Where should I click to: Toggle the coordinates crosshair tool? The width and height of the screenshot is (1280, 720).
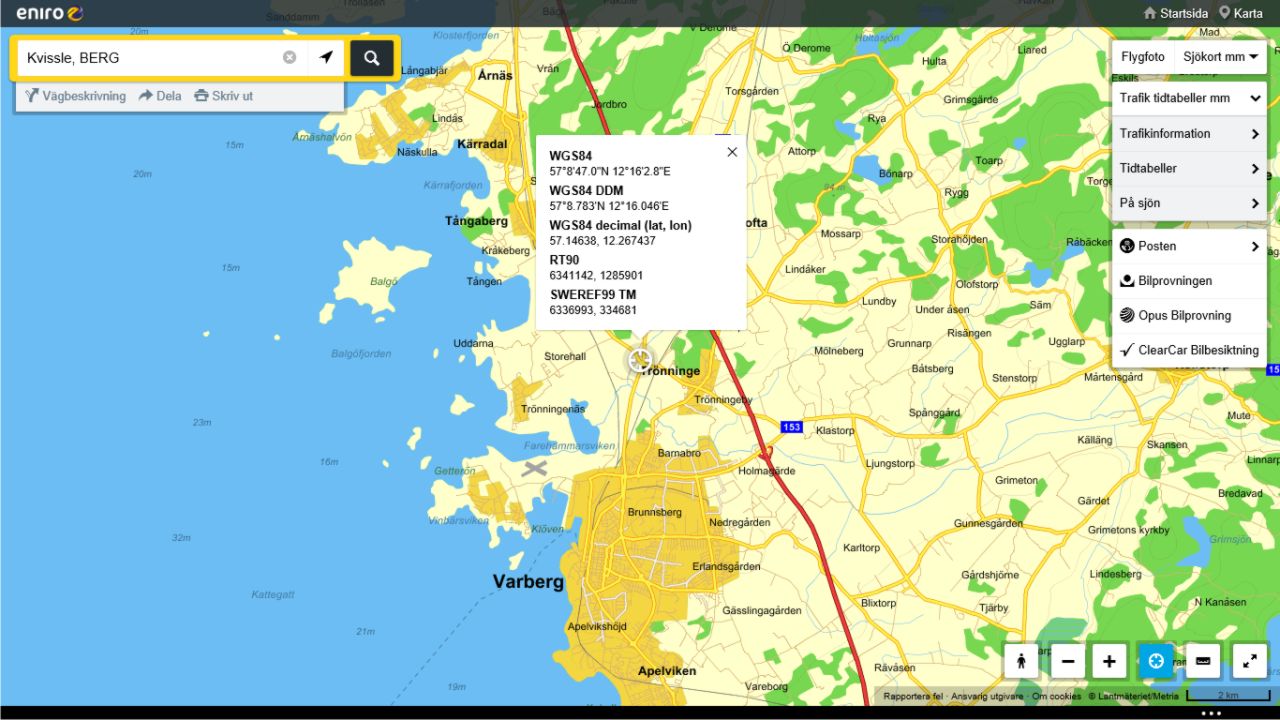coord(1156,661)
